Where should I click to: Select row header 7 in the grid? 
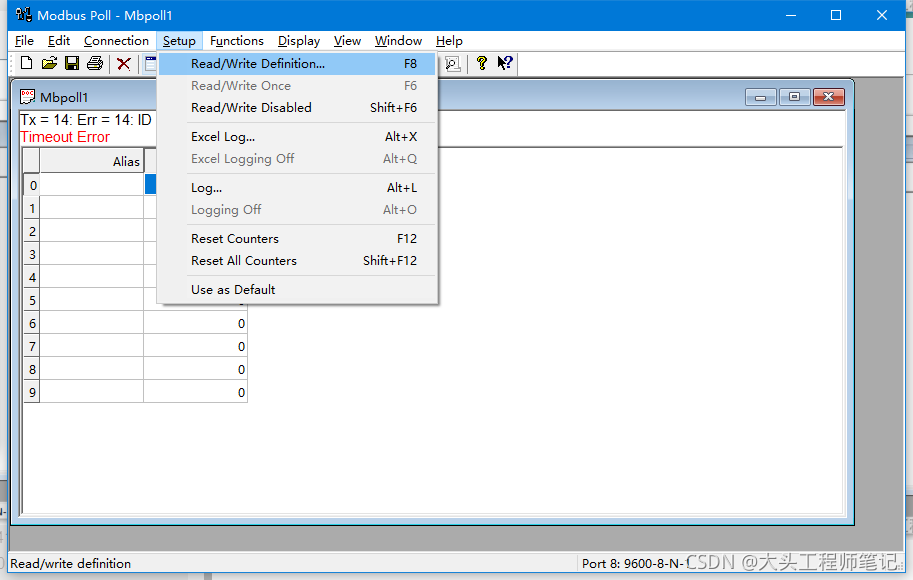tap(32, 346)
